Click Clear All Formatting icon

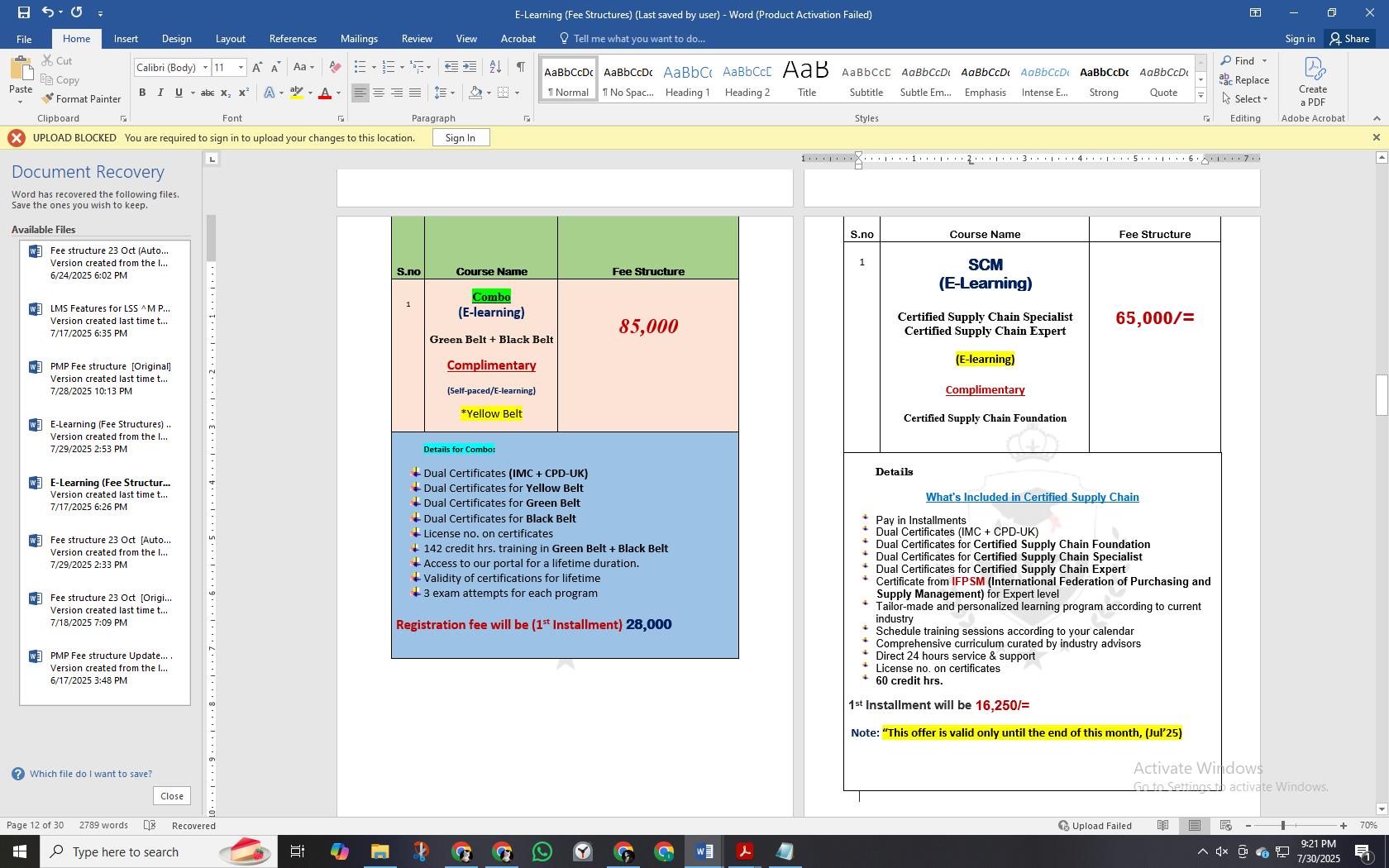335,68
